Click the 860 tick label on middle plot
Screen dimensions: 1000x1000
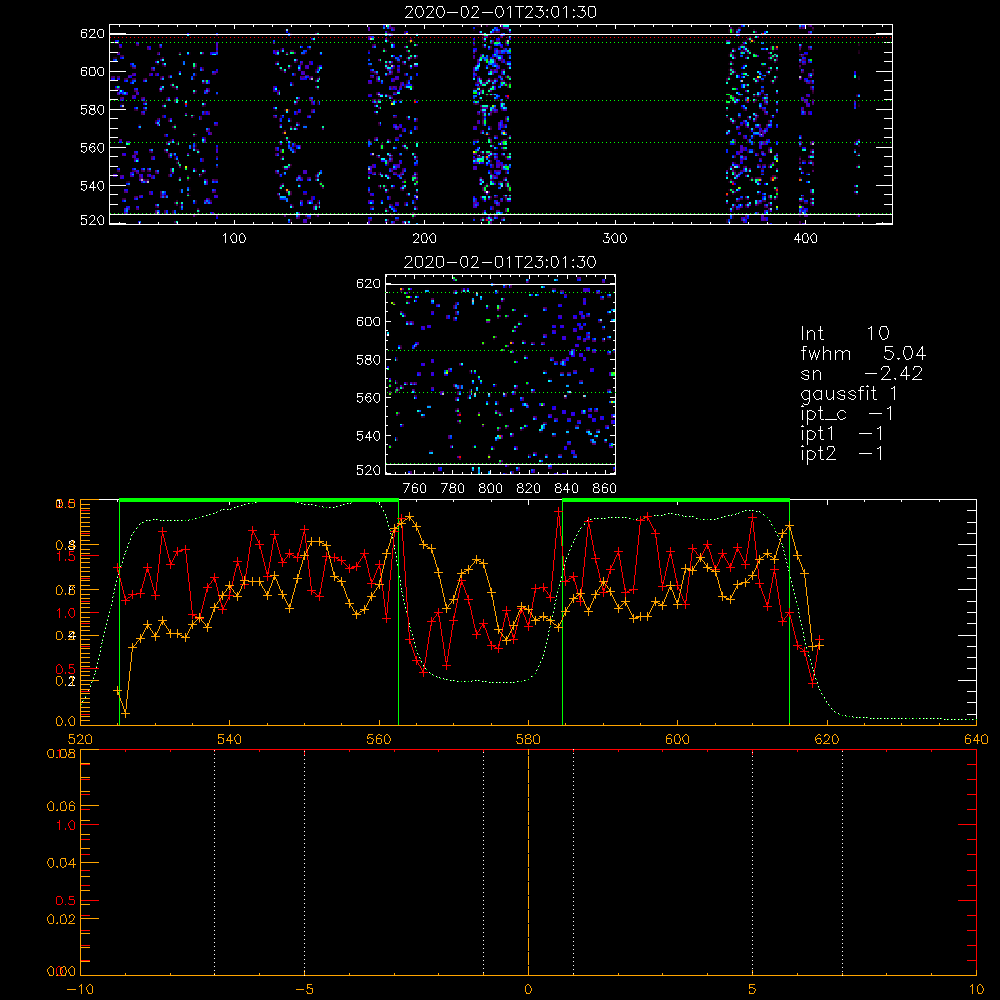[x=605, y=489]
